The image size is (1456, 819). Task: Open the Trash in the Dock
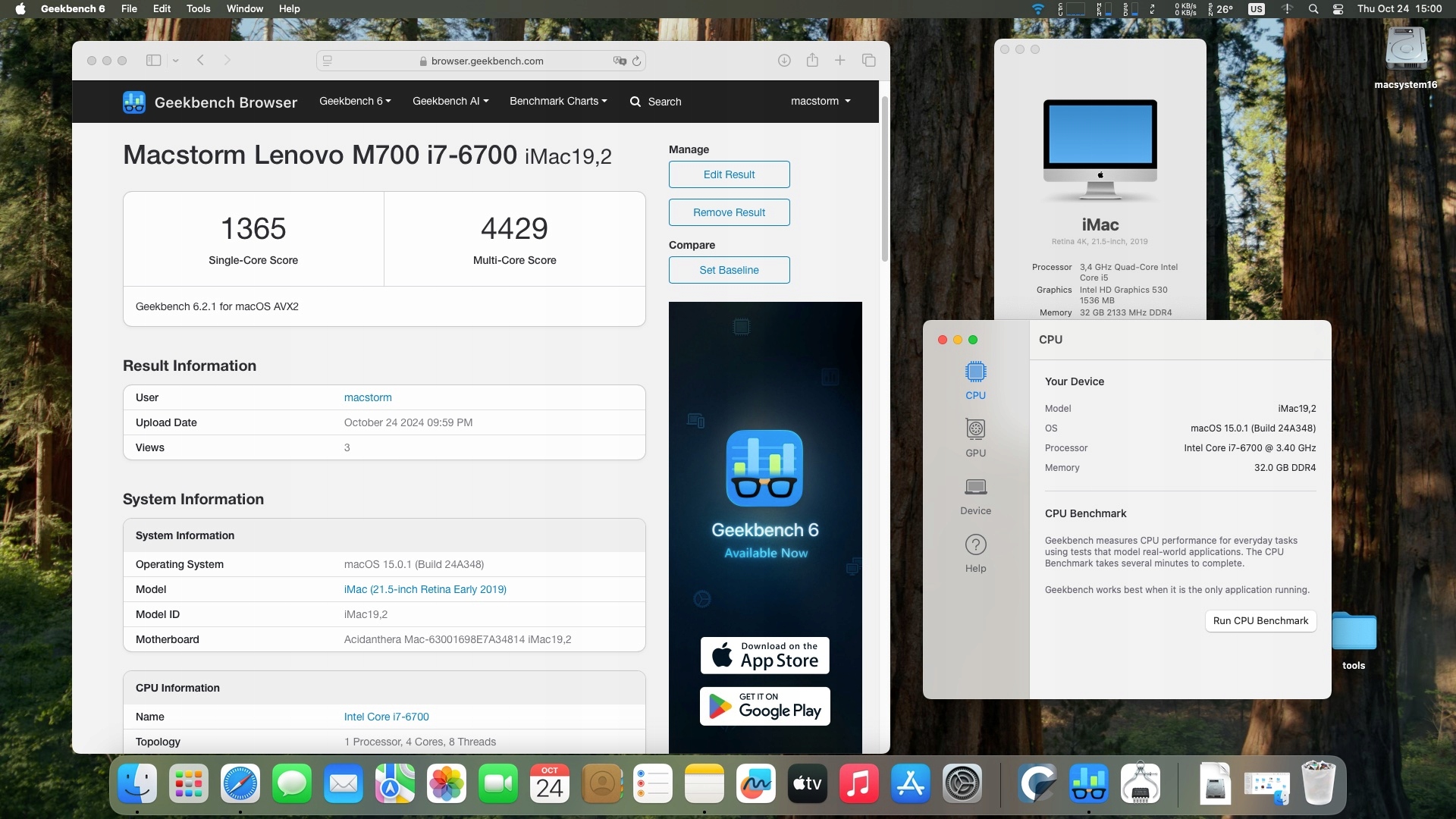tap(1319, 783)
